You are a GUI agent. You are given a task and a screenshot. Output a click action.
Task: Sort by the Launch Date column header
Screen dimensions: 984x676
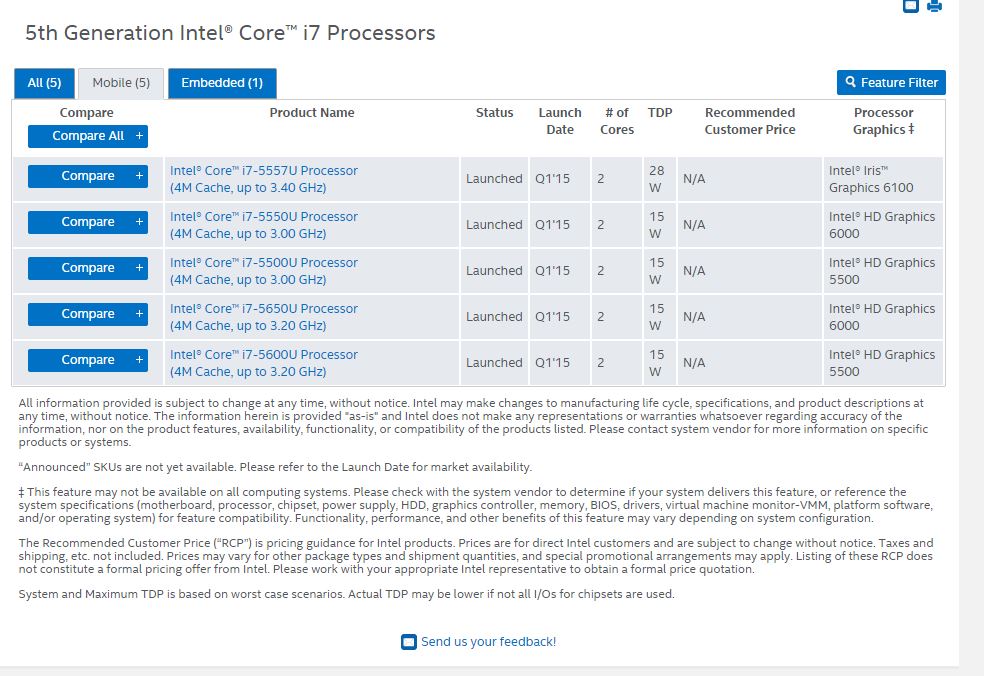click(560, 121)
